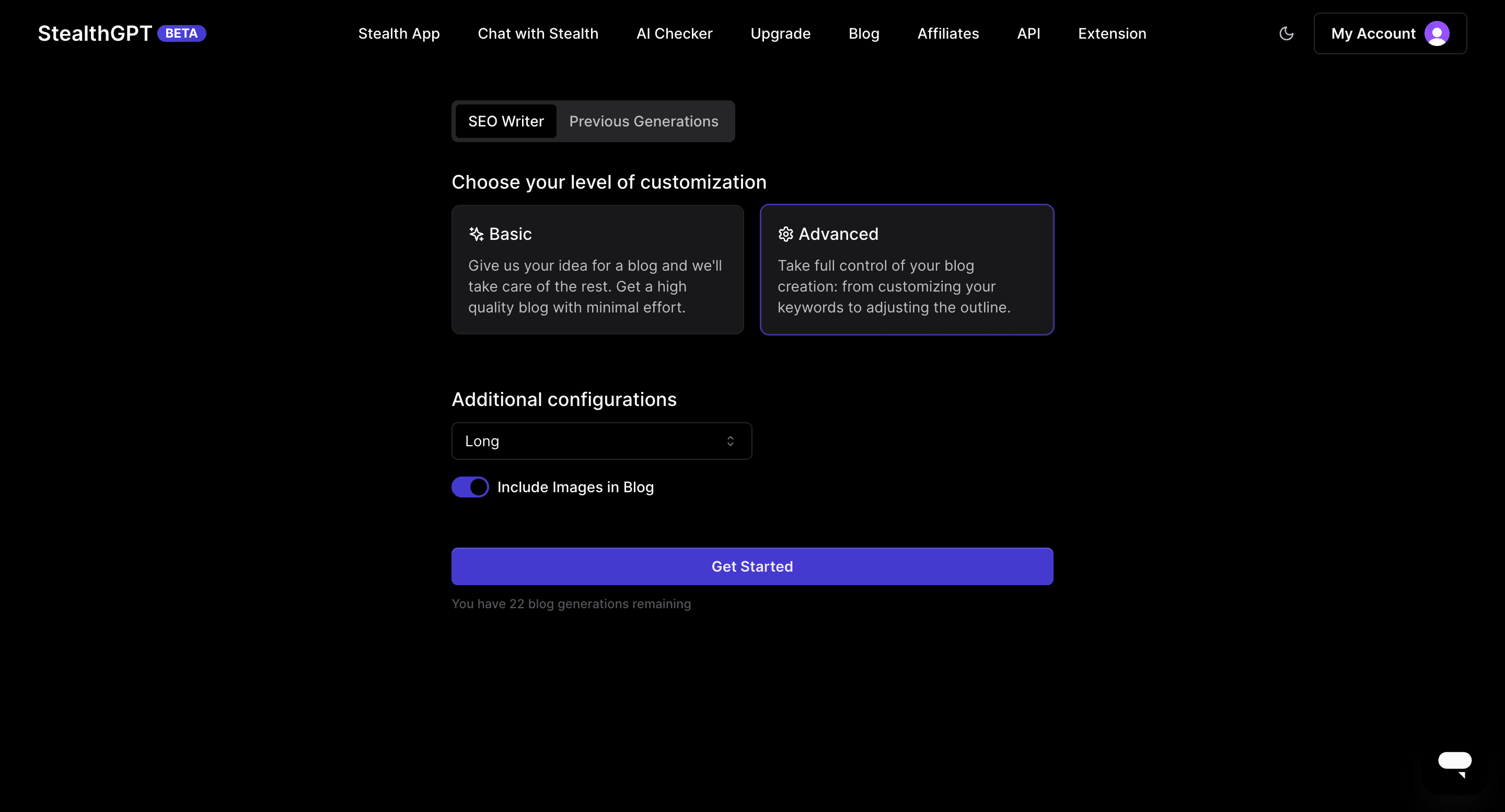Image resolution: width=1505 pixels, height=812 pixels.
Task: Select the SEO Writer tab
Action: 505,122
